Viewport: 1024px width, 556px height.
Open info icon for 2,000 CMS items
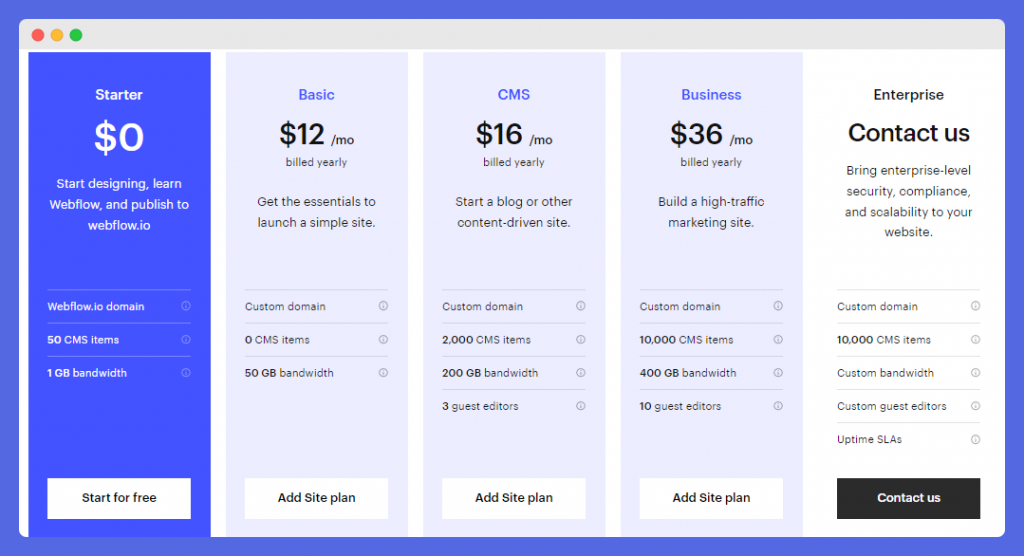pos(581,339)
